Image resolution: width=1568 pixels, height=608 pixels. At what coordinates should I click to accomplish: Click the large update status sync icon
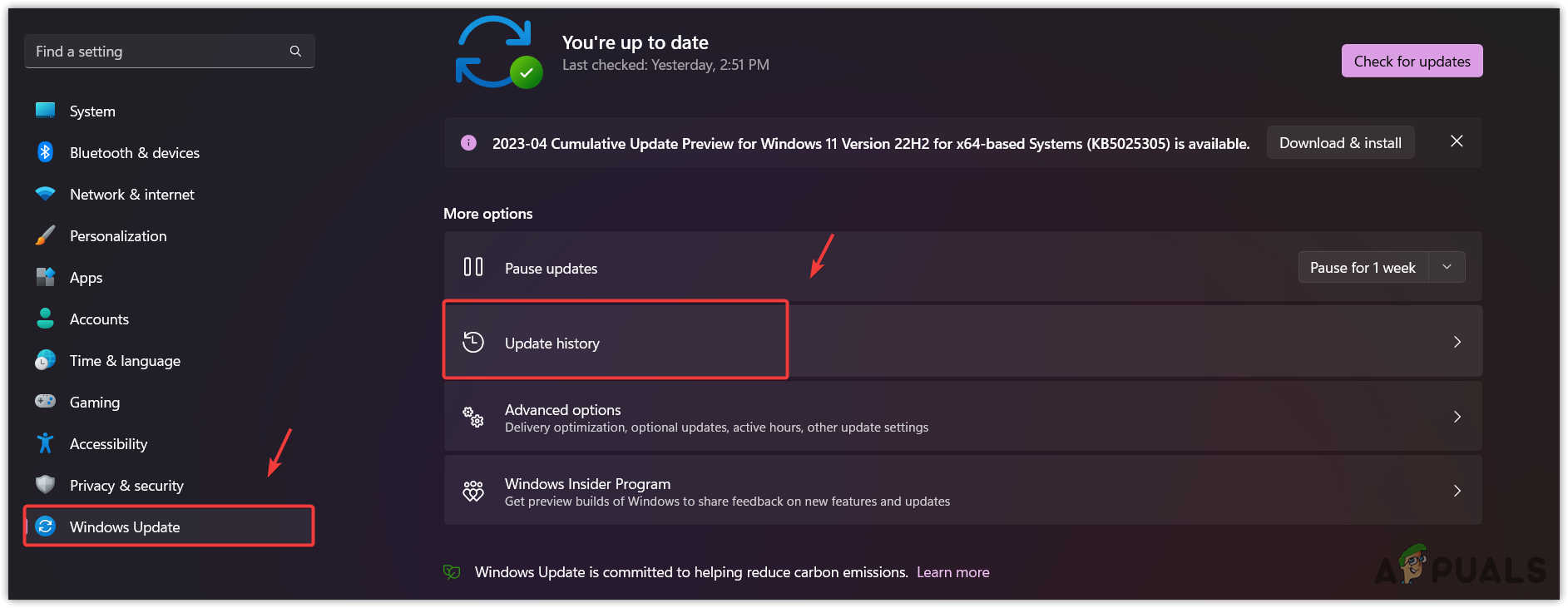click(498, 52)
